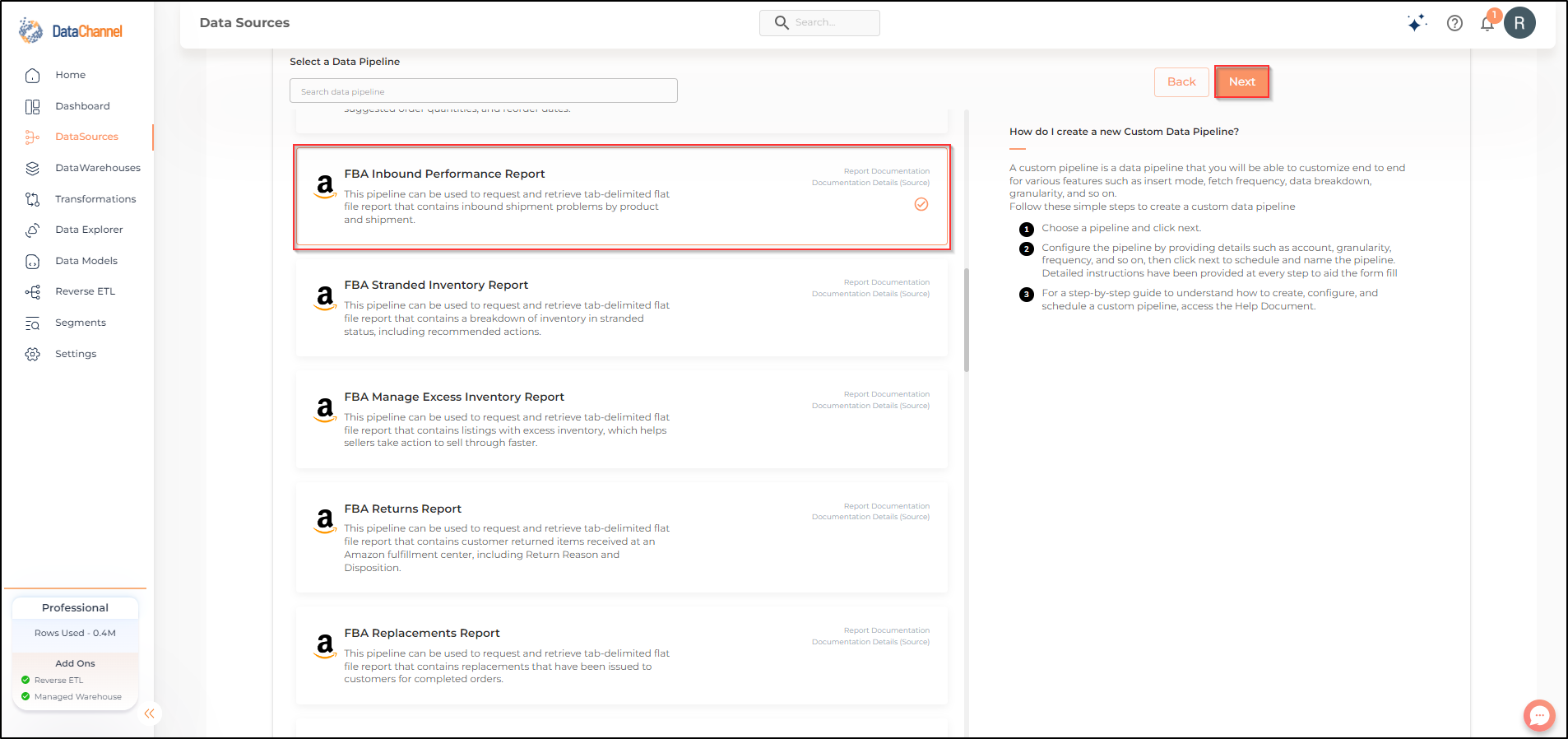The width and height of the screenshot is (1568, 739).
Task: Click the Search data pipeline field
Action: pyautogui.click(x=484, y=91)
